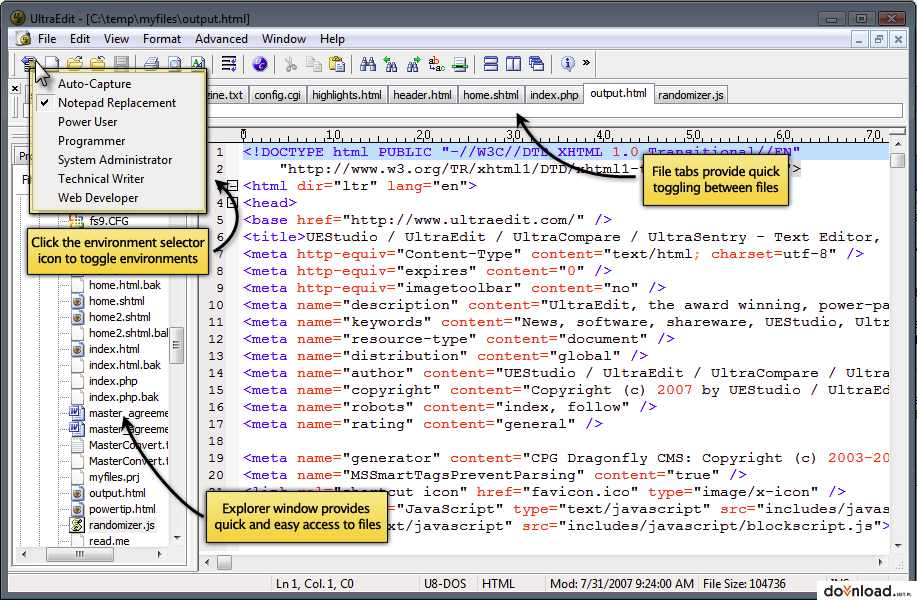
Task: Click Find Next binoculars icon
Action: click(413, 63)
